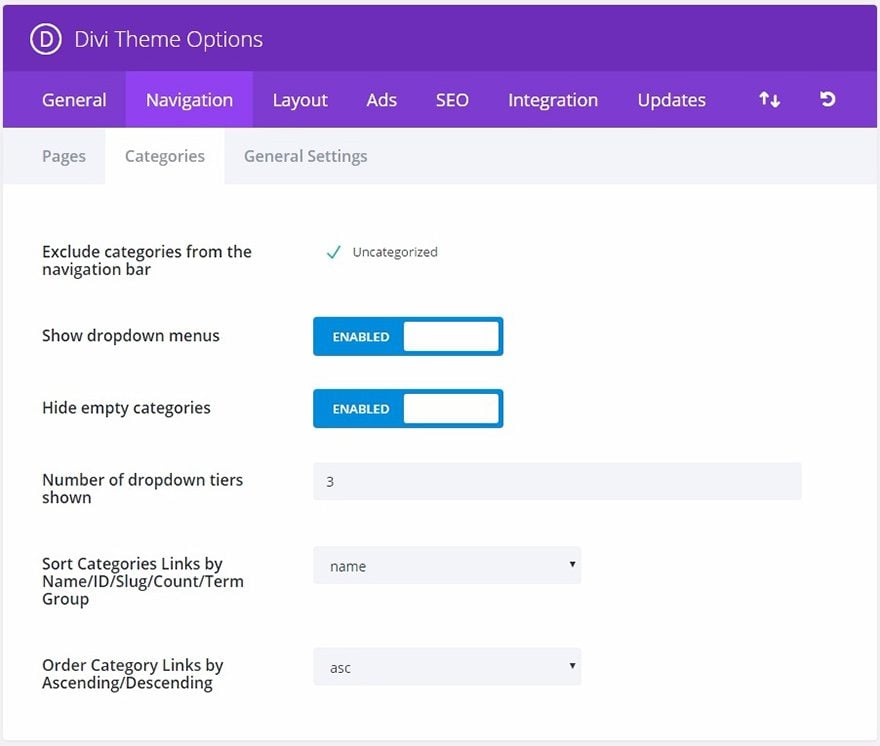The width and height of the screenshot is (880, 746).
Task: Disable Hide empty categories toggle
Action: (408, 409)
